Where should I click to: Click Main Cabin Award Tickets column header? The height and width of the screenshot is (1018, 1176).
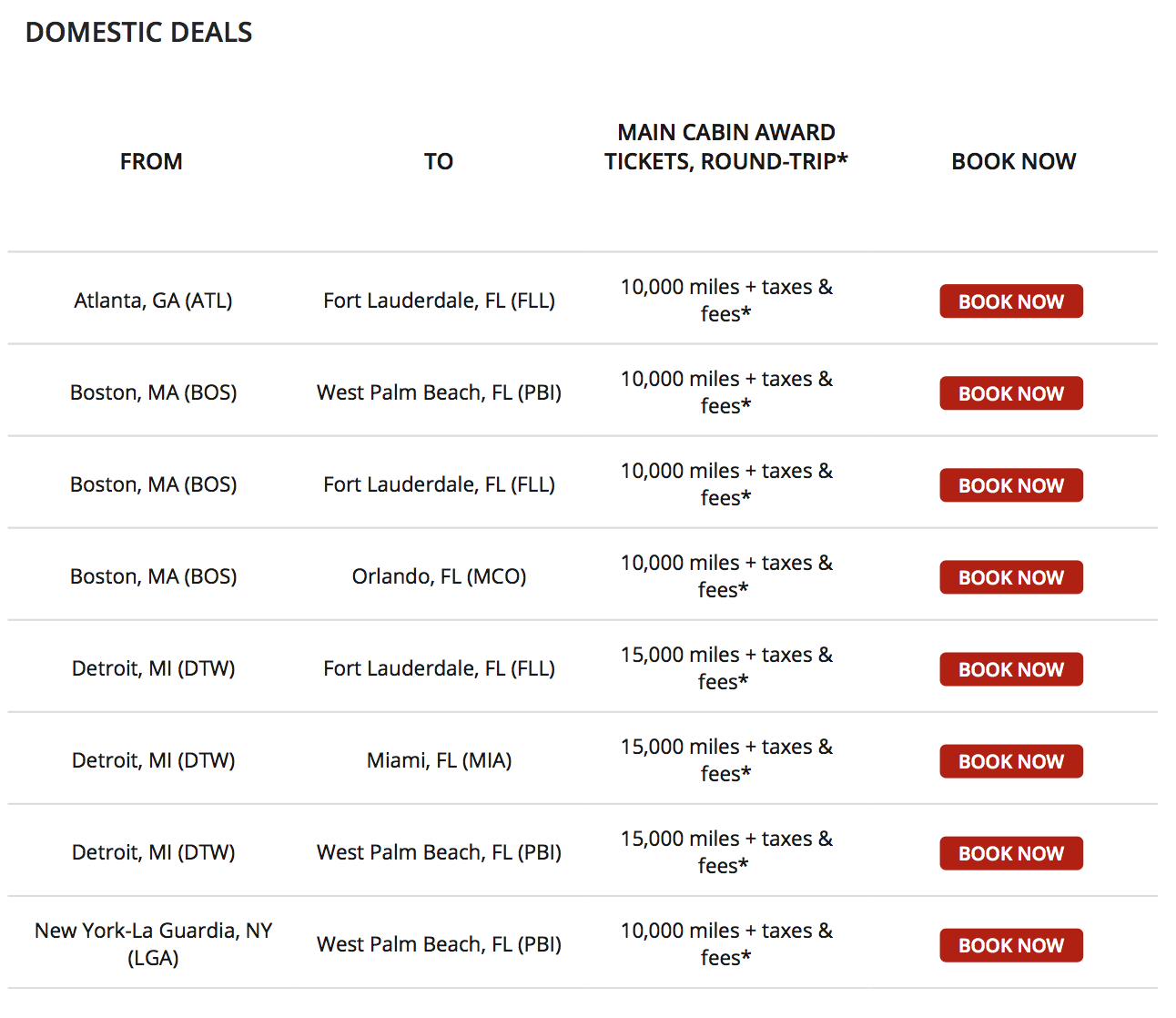(x=726, y=147)
